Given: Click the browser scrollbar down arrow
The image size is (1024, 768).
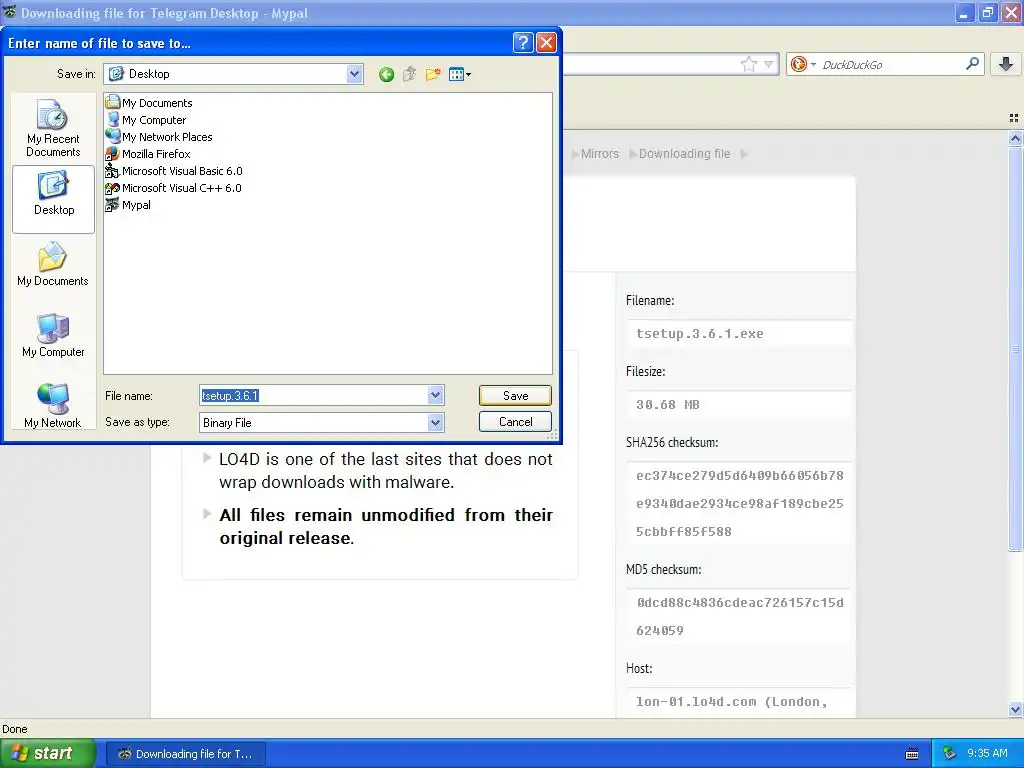Looking at the screenshot, I should point(1016,709).
